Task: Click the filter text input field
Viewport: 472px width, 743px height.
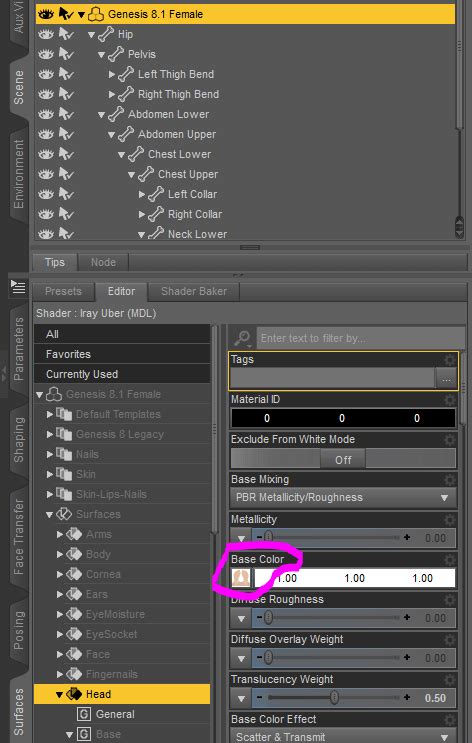Action: pos(360,338)
